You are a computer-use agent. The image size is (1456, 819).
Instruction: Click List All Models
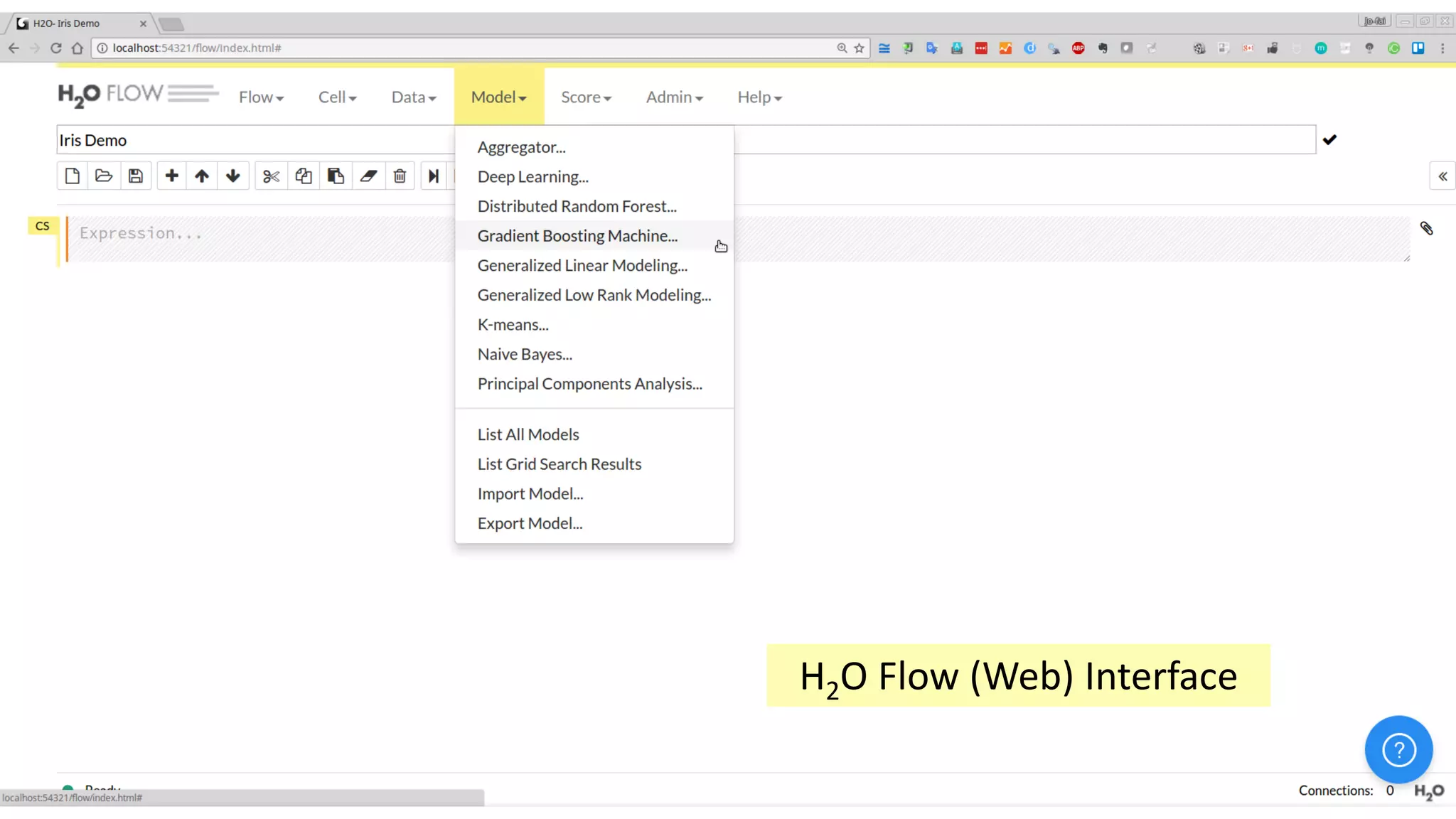click(594, 434)
